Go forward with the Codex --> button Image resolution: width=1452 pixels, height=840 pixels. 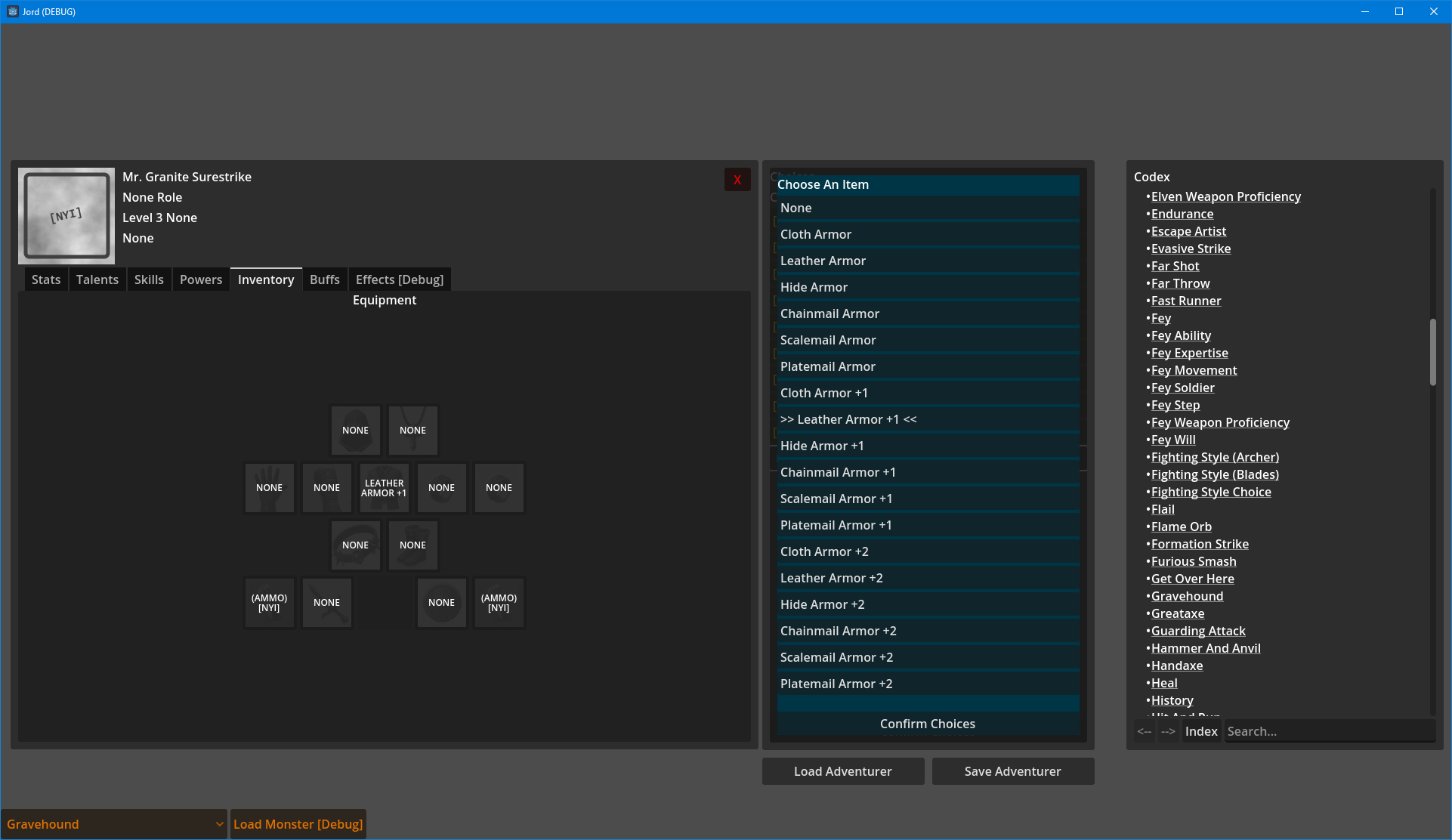[x=1168, y=731]
